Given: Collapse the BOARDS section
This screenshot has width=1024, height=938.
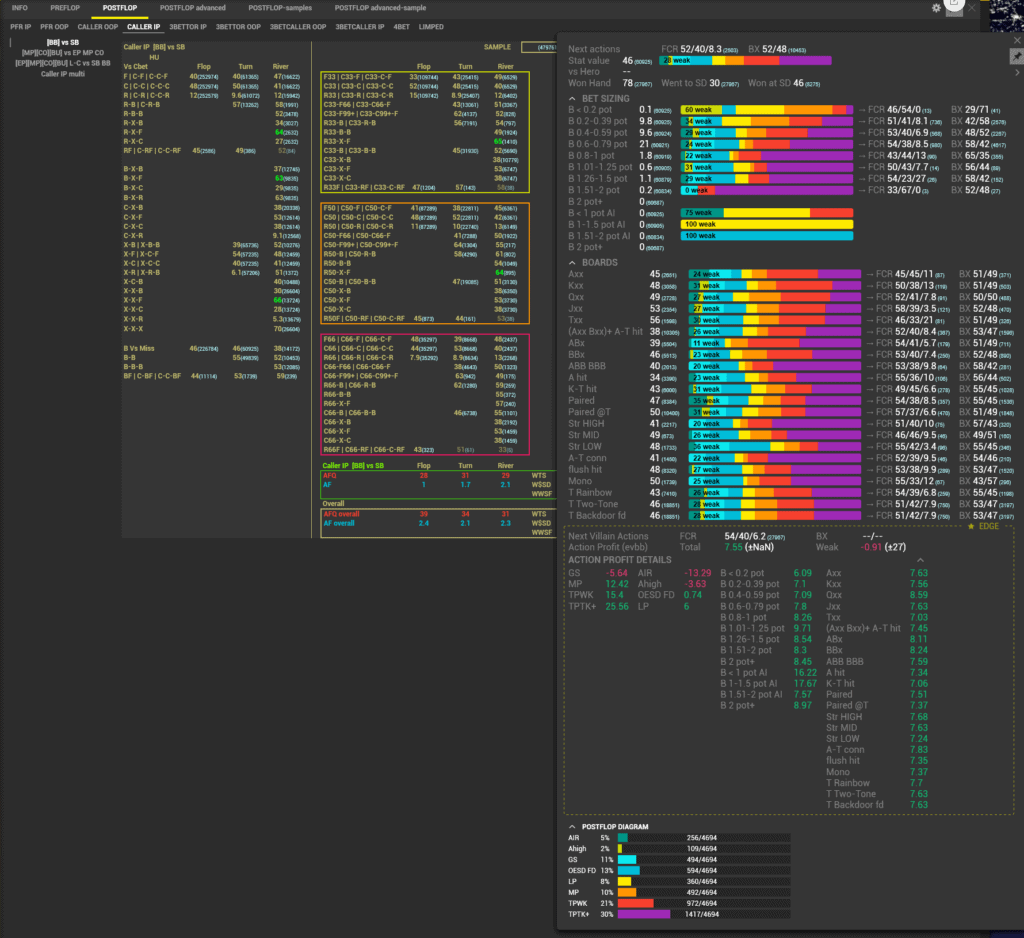Looking at the screenshot, I should [x=572, y=263].
